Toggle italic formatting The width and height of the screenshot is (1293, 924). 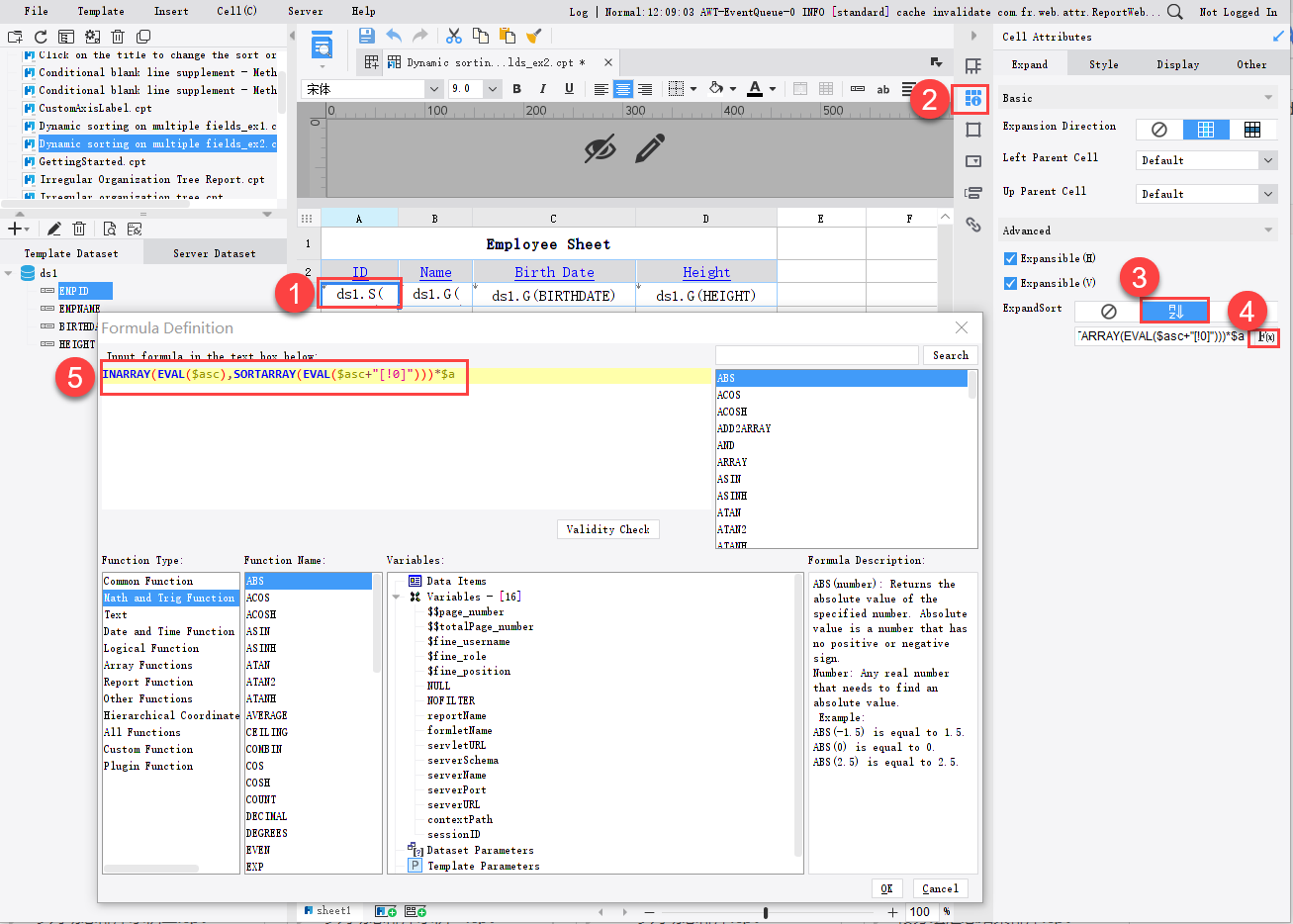[542, 89]
